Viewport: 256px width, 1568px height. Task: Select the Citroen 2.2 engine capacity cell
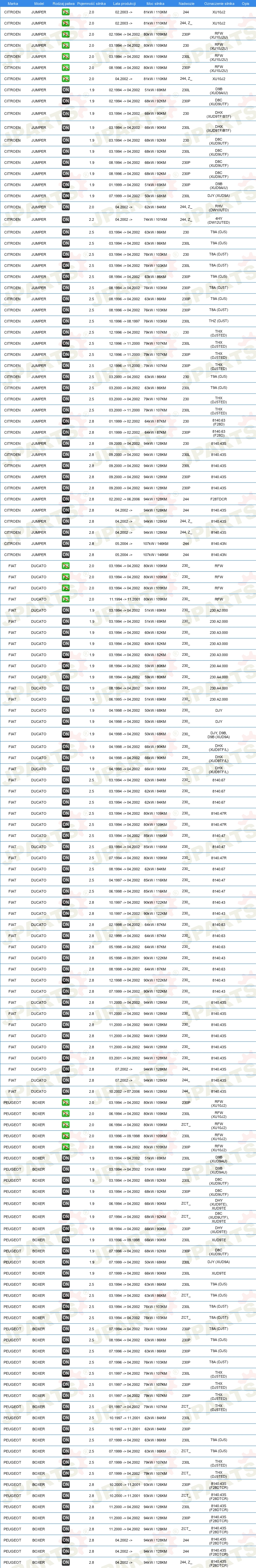click(91, 220)
